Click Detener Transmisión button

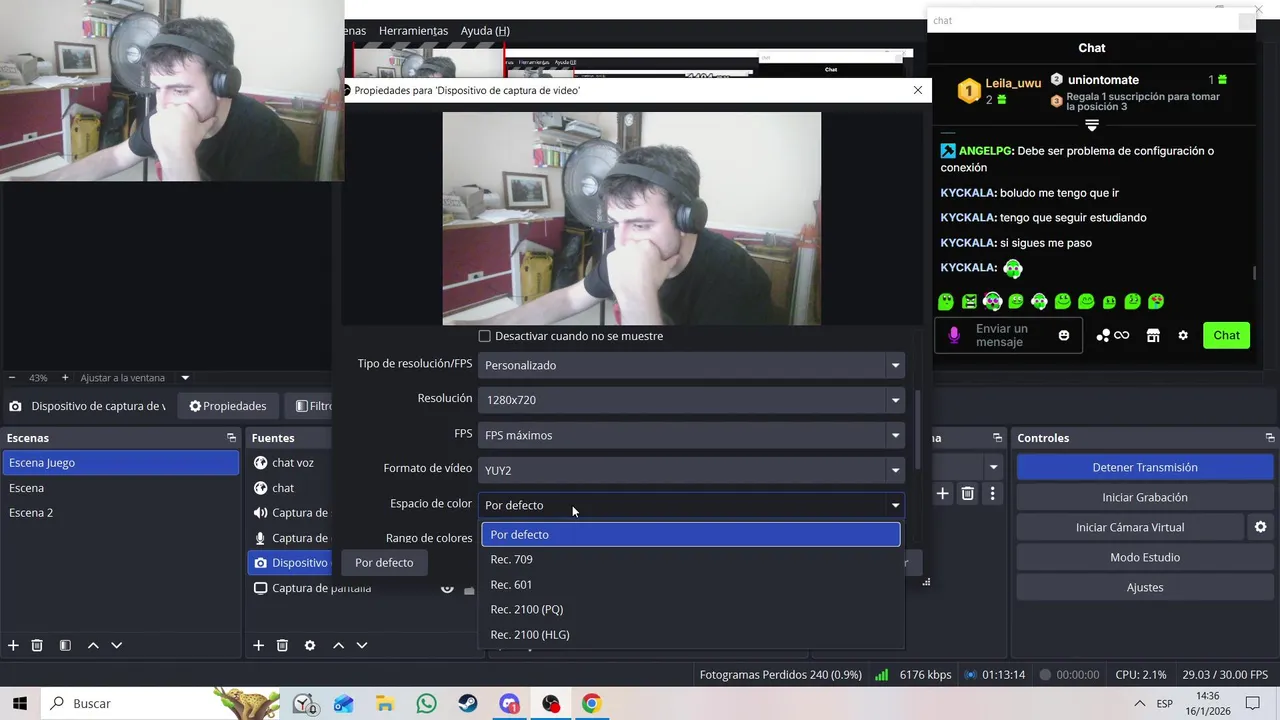click(x=1145, y=467)
